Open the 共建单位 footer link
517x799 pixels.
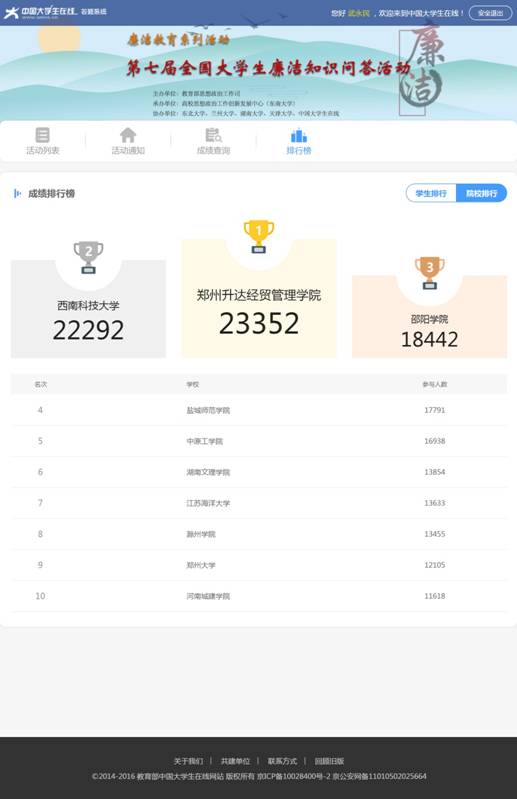tap(235, 761)
